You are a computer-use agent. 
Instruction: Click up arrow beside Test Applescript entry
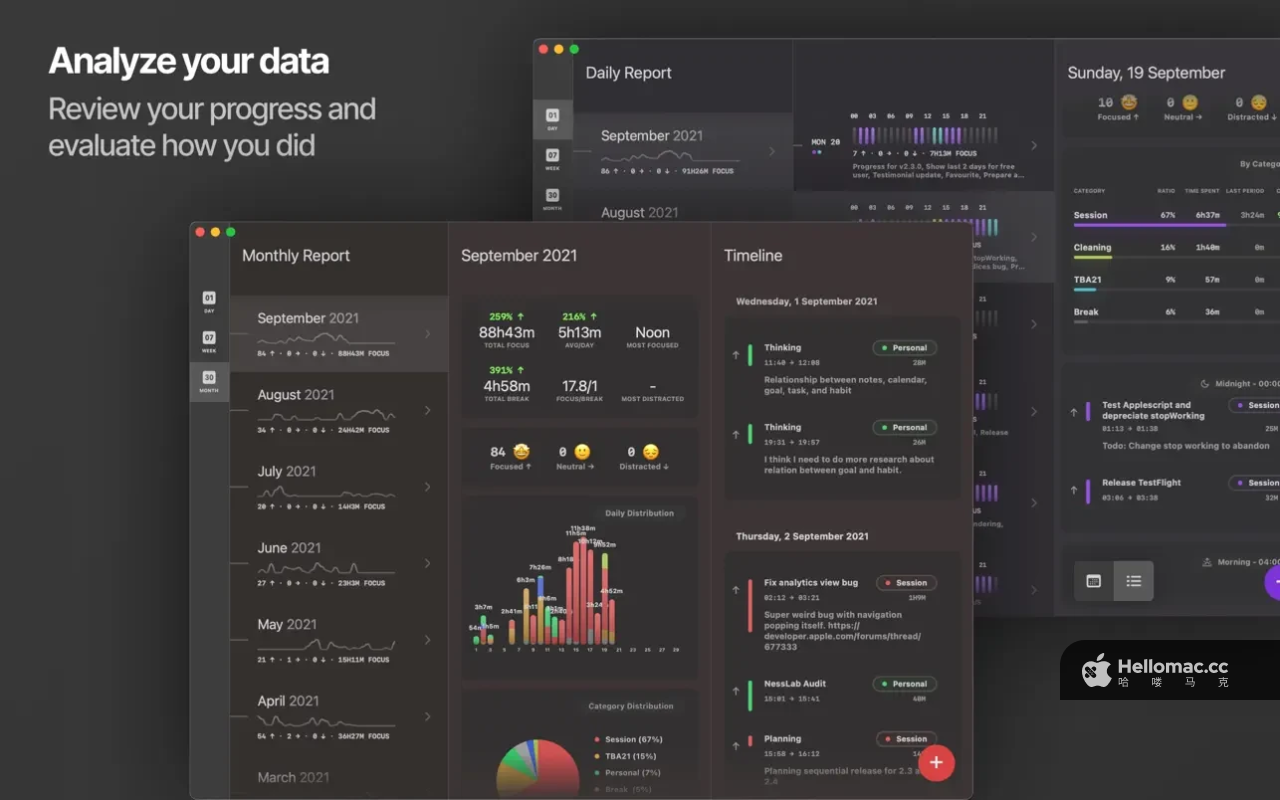pyautogui.click(x=1074, y=411)
